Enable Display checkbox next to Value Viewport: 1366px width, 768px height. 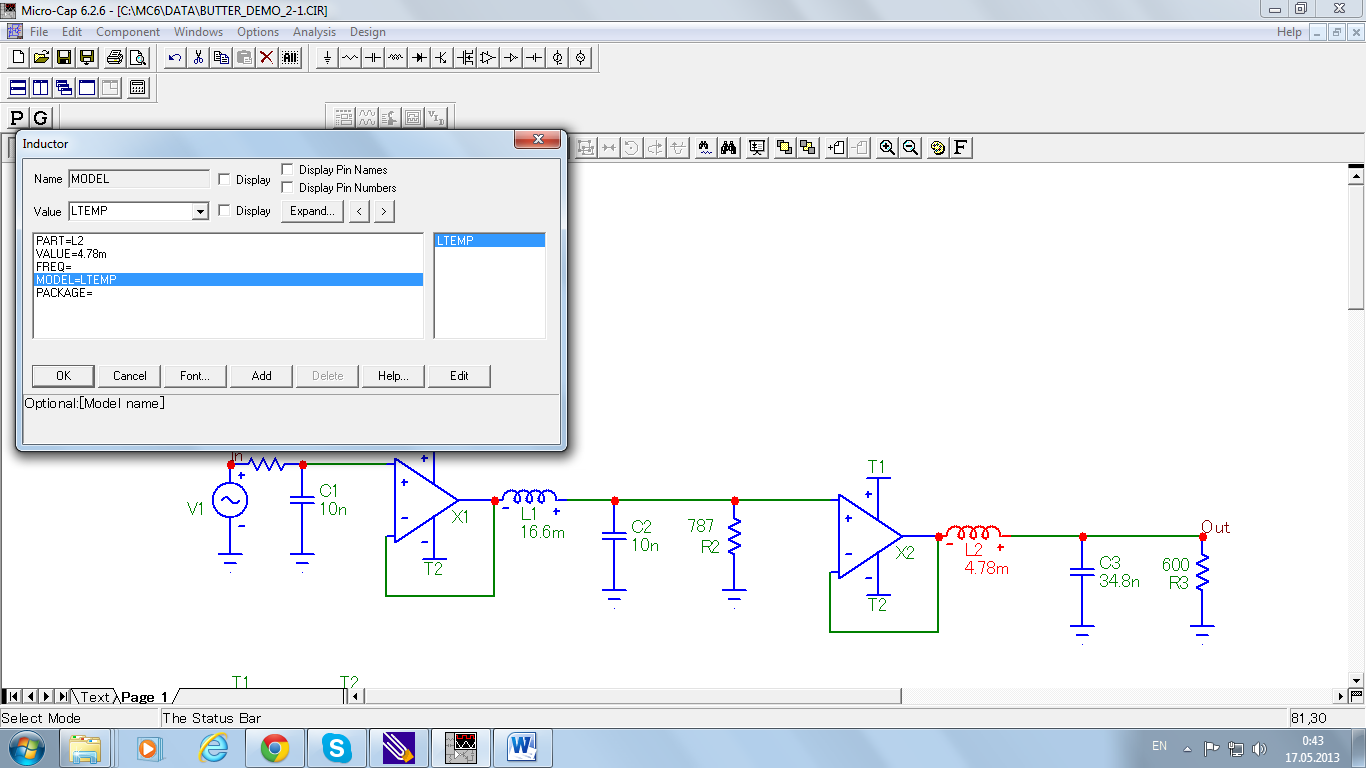224,211
